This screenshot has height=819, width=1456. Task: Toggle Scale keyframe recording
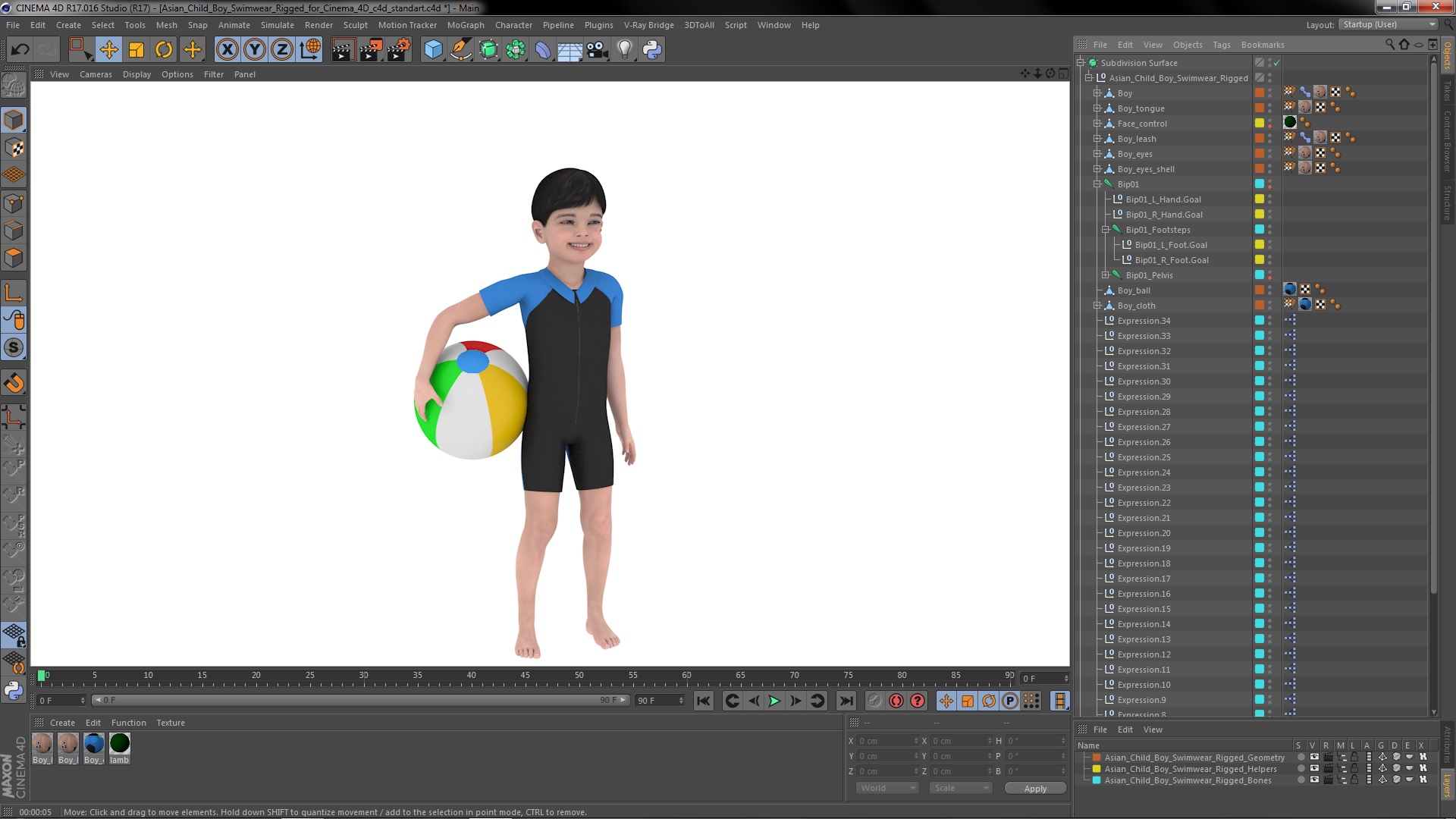[x=967, y=701]
